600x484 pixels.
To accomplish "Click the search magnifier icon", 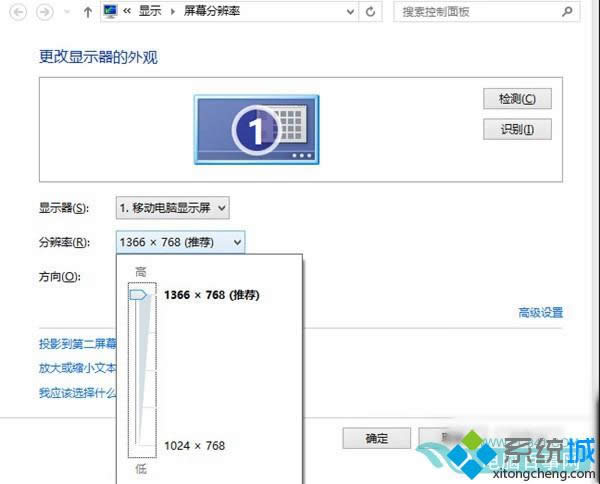I will point(567,11).
